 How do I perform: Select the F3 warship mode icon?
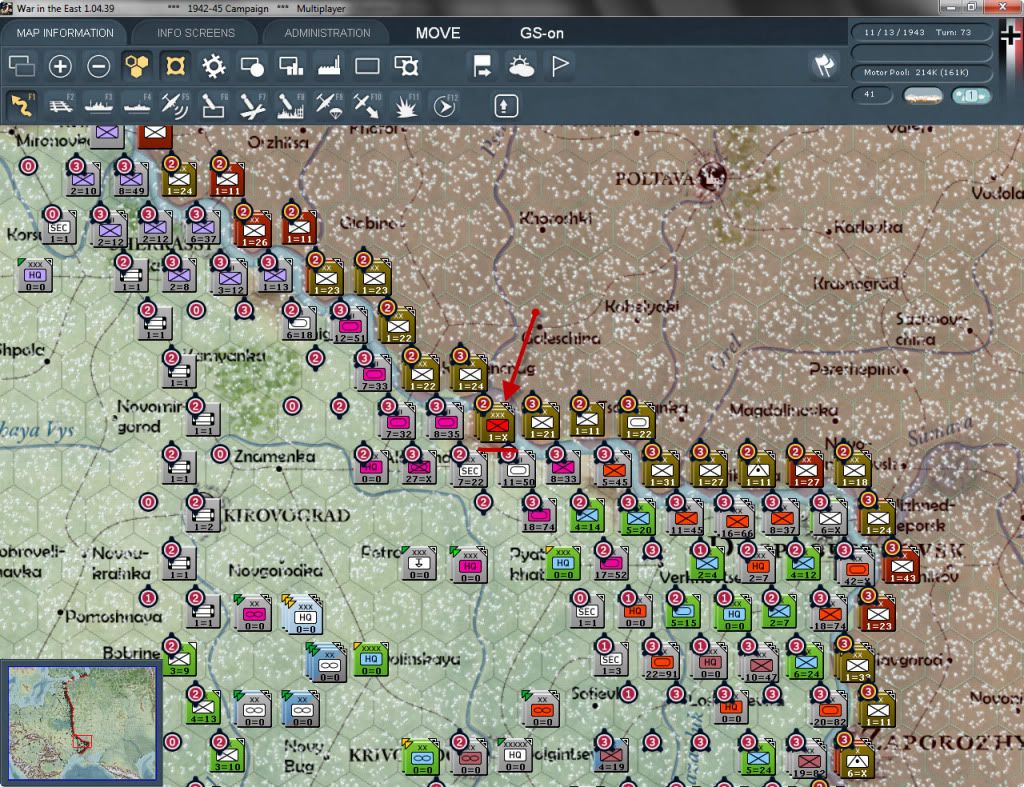pos(99,105)
